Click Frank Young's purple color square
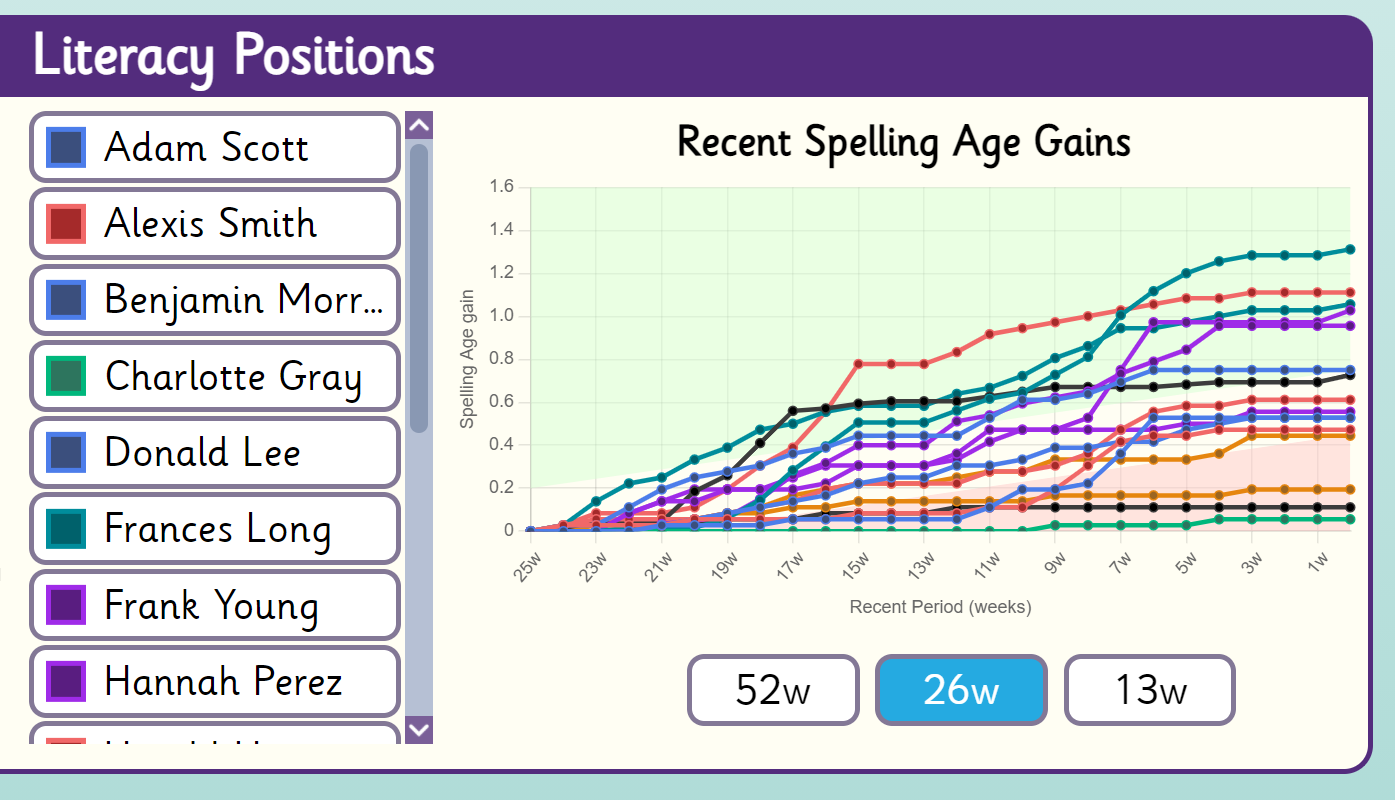1395x800 pixels. click(x=66, y=605)
